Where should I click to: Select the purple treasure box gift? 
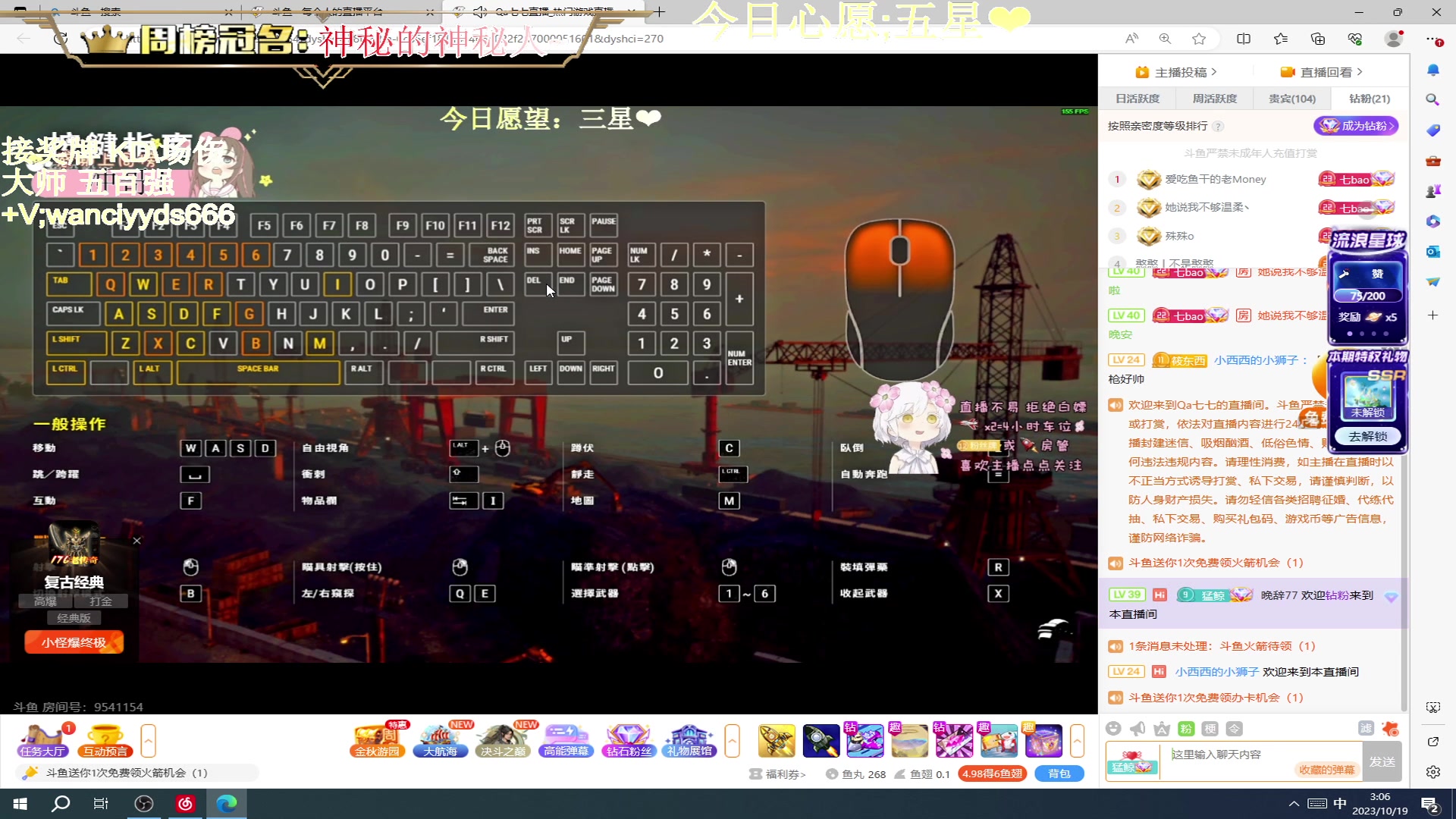[1044, 741]
